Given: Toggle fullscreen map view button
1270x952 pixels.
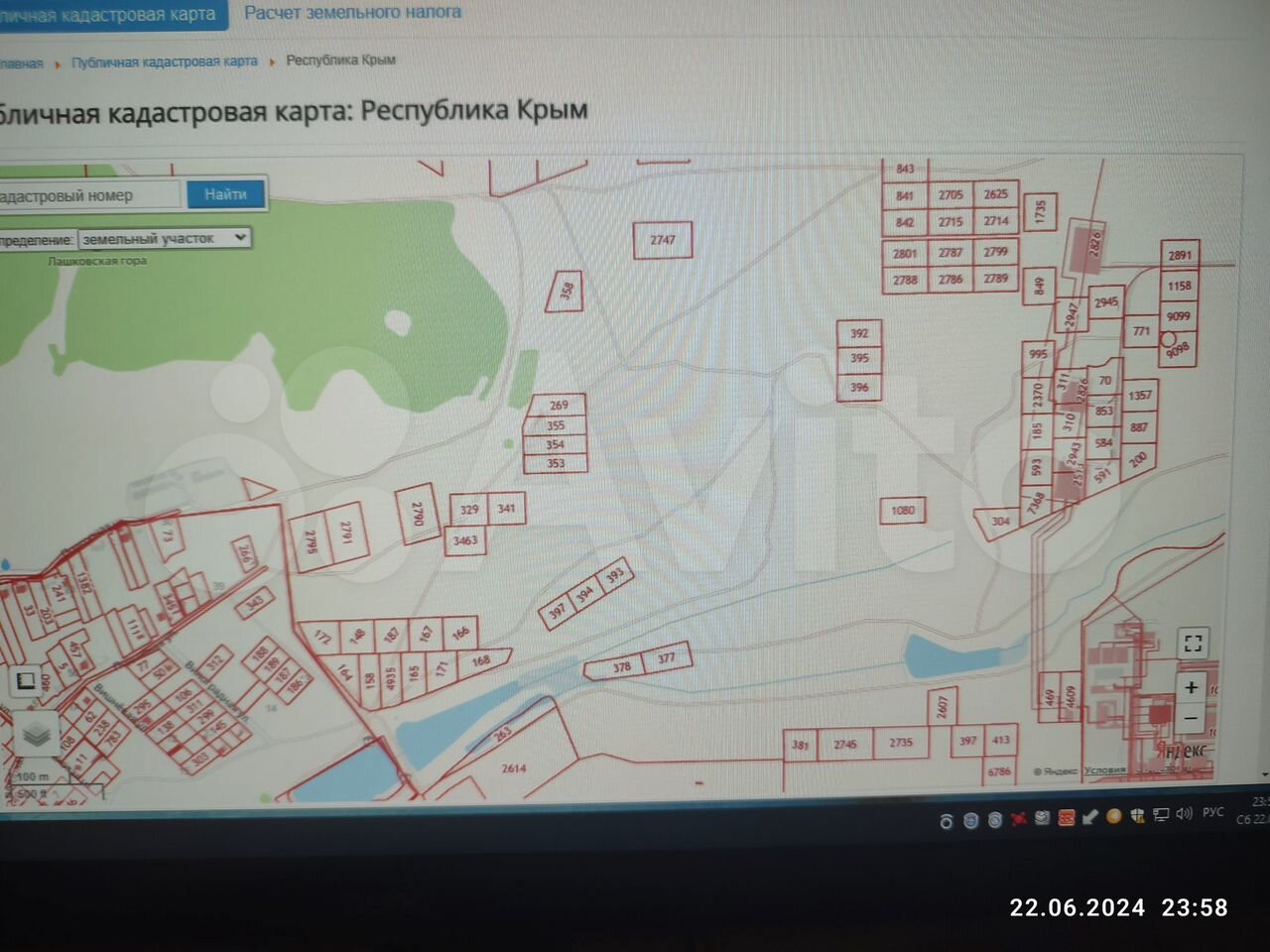Looking at the screenshot, I should (x=1193, y=644).
